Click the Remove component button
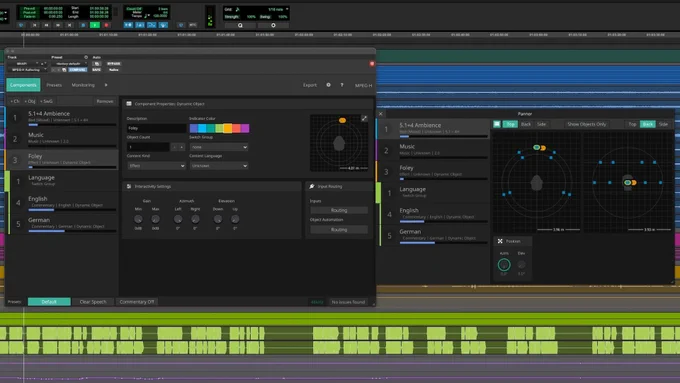 tap(105, 101)
